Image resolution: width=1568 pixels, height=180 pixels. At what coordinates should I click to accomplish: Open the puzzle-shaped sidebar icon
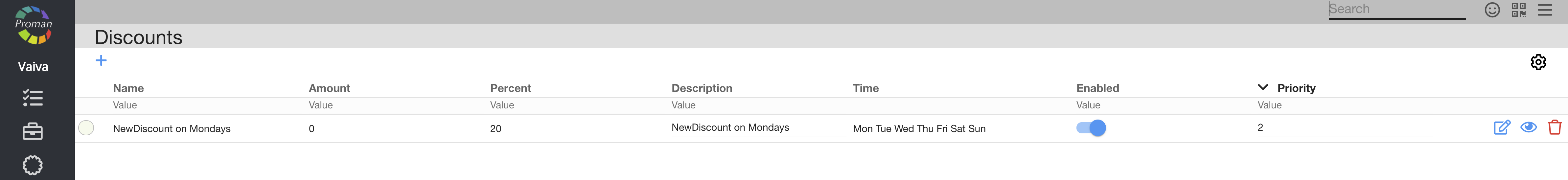pos(33,165)
